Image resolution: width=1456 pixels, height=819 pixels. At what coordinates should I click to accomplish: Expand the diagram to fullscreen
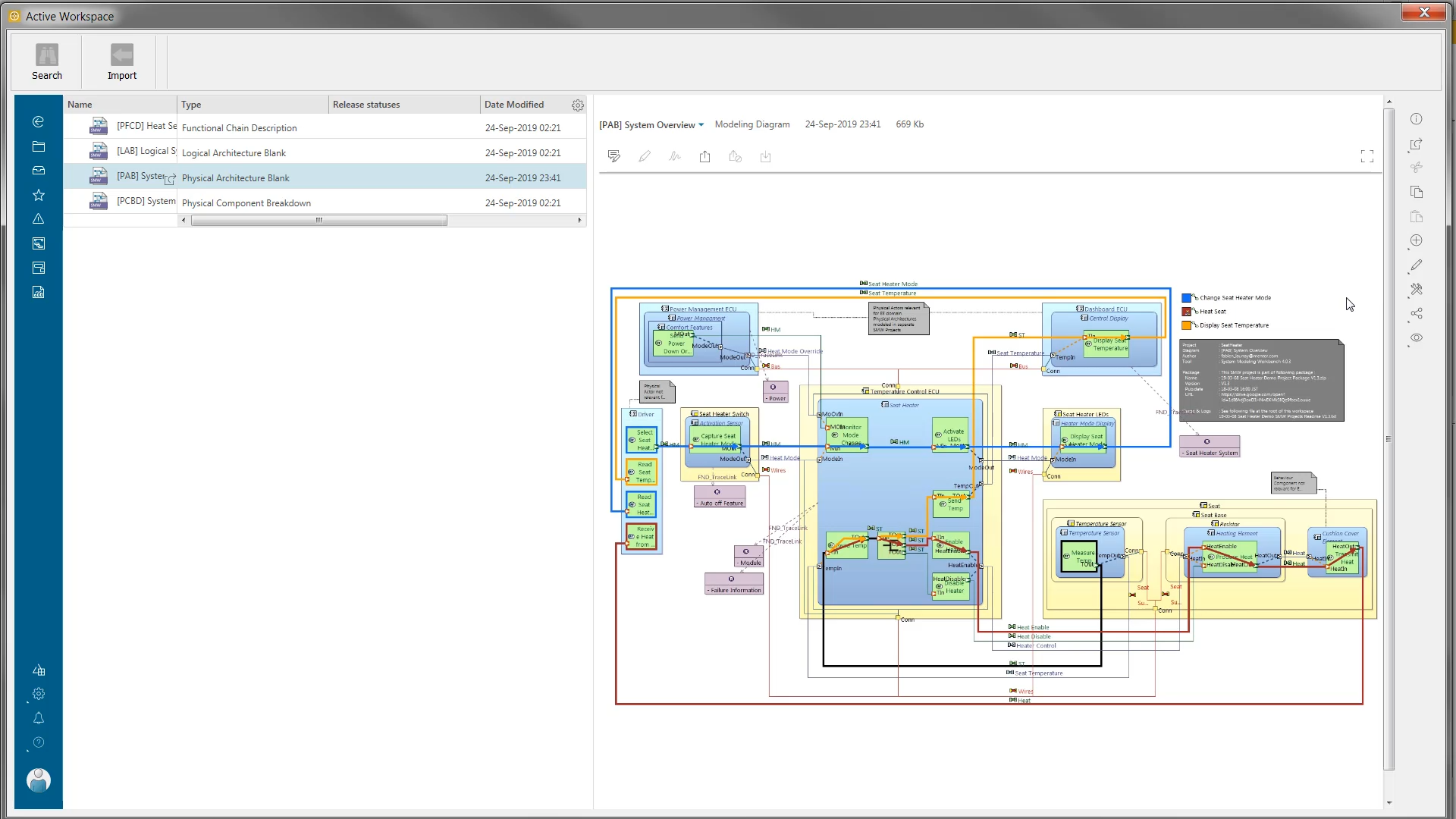click(x=1368, y=156)
